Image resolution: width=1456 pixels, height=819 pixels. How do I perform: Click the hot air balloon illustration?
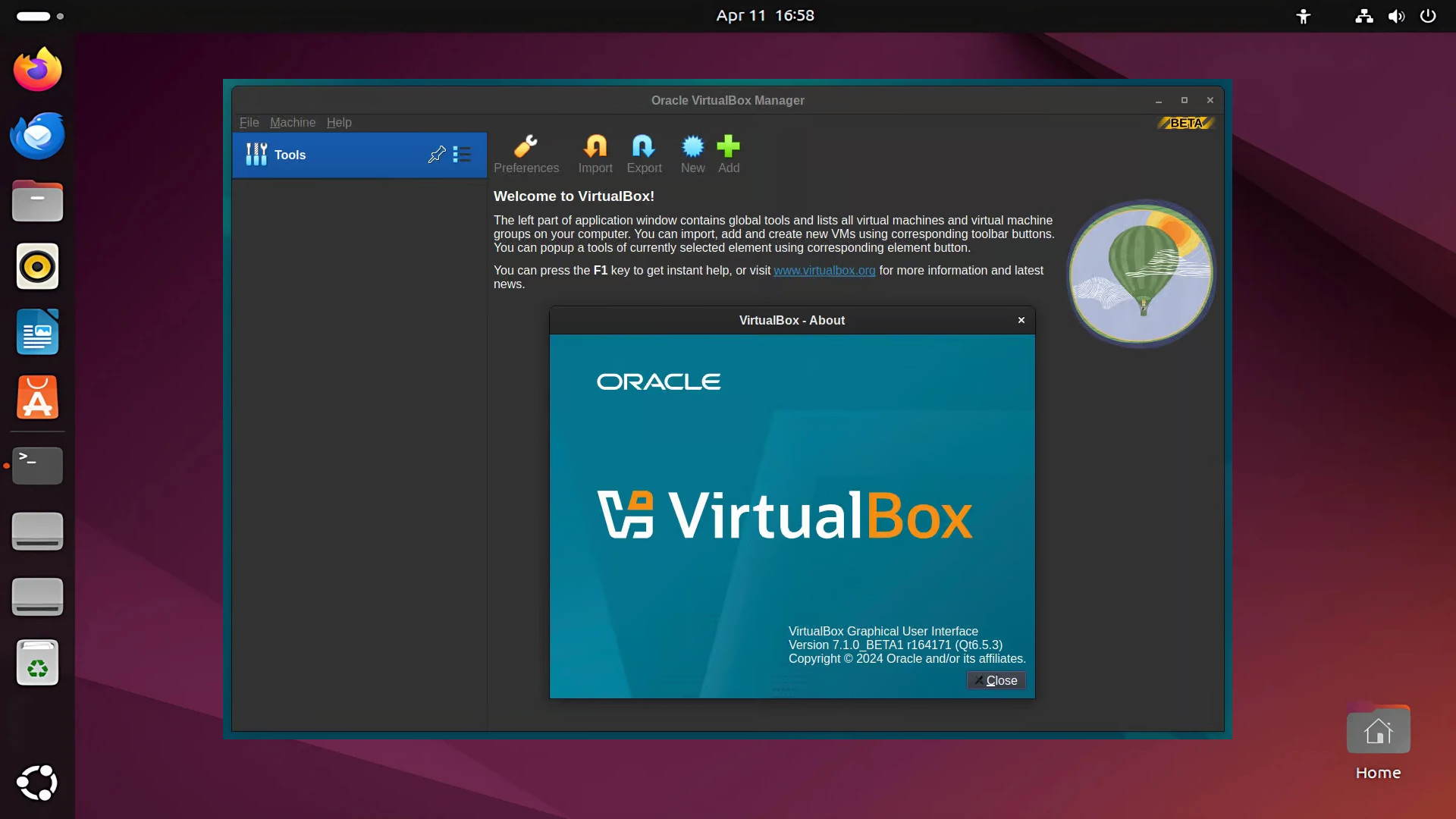click(1141, 273)
